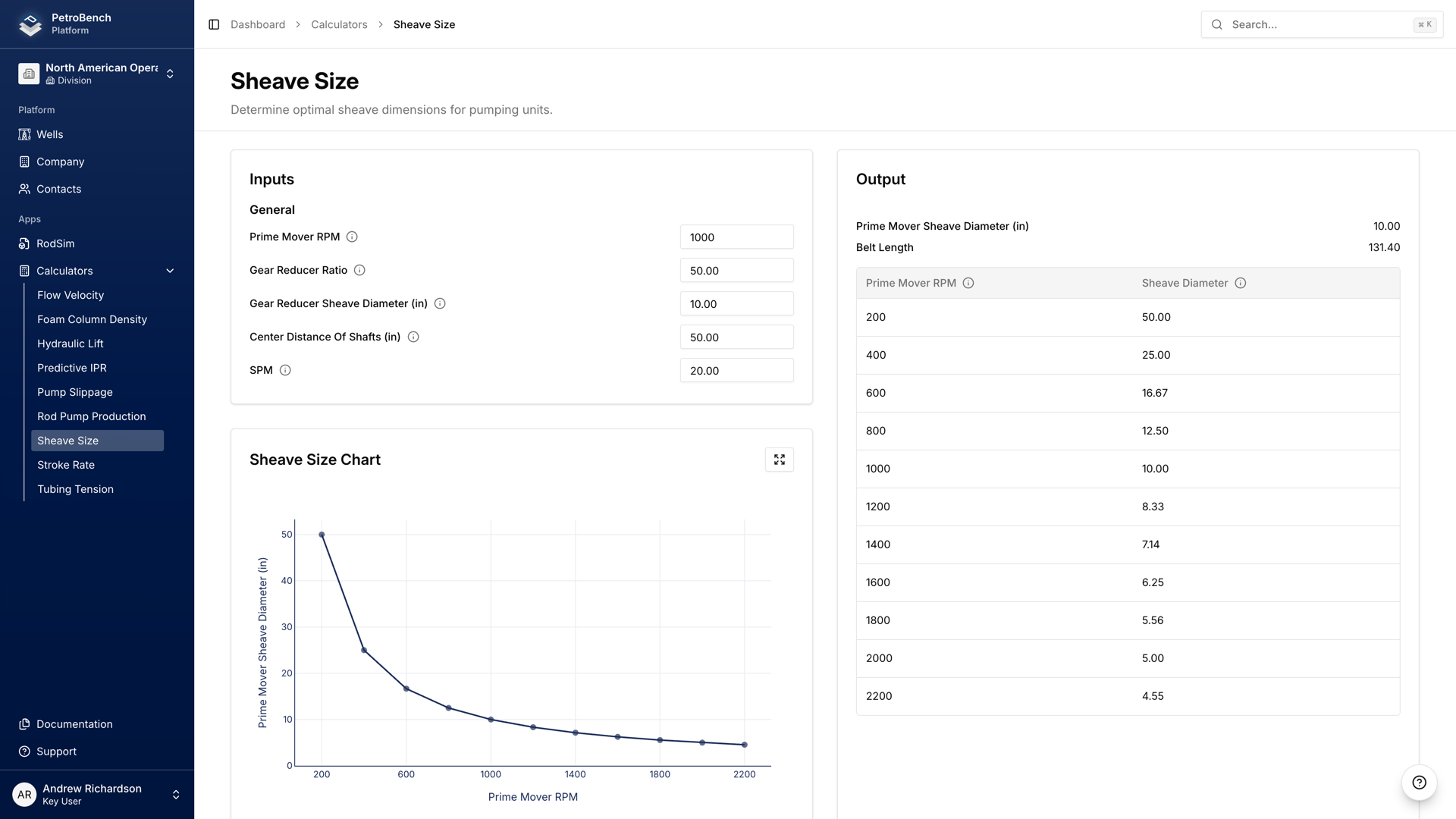Launch the RodSim app
Screen dimensions: 1456x819
click(x=55, y=243)
